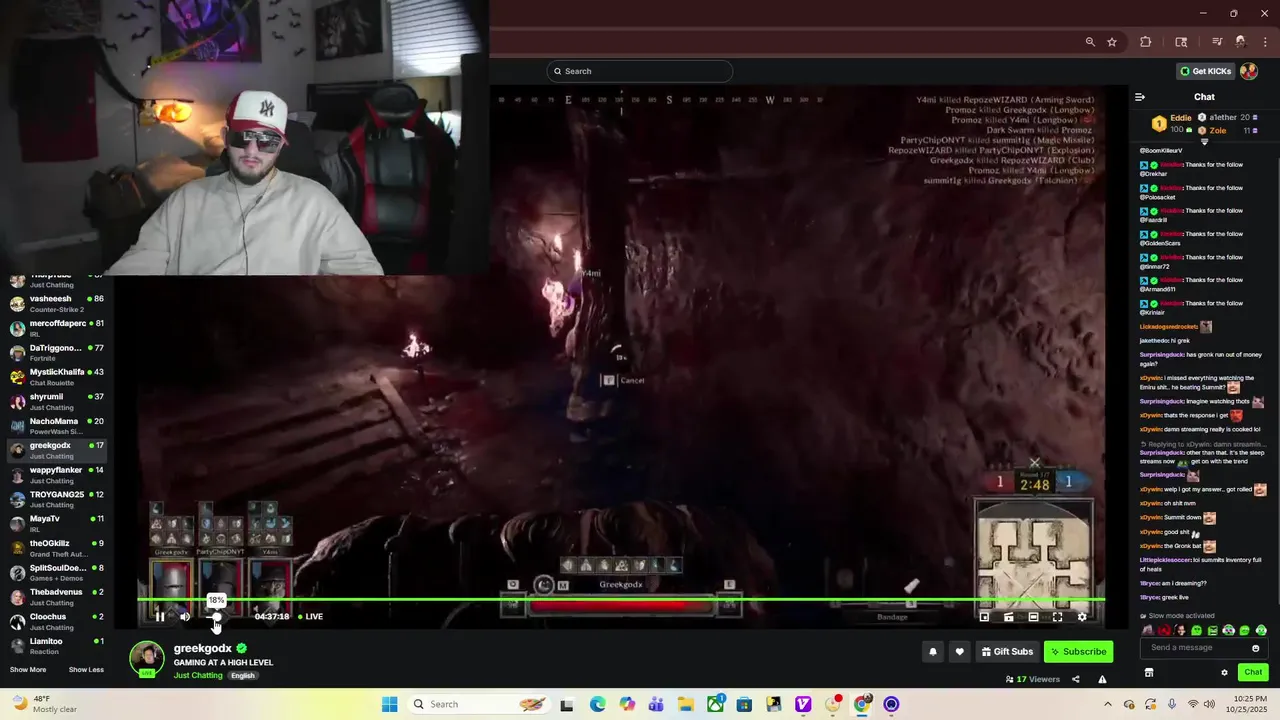Open chat settings gear icon

click(x=1224, y=672)
